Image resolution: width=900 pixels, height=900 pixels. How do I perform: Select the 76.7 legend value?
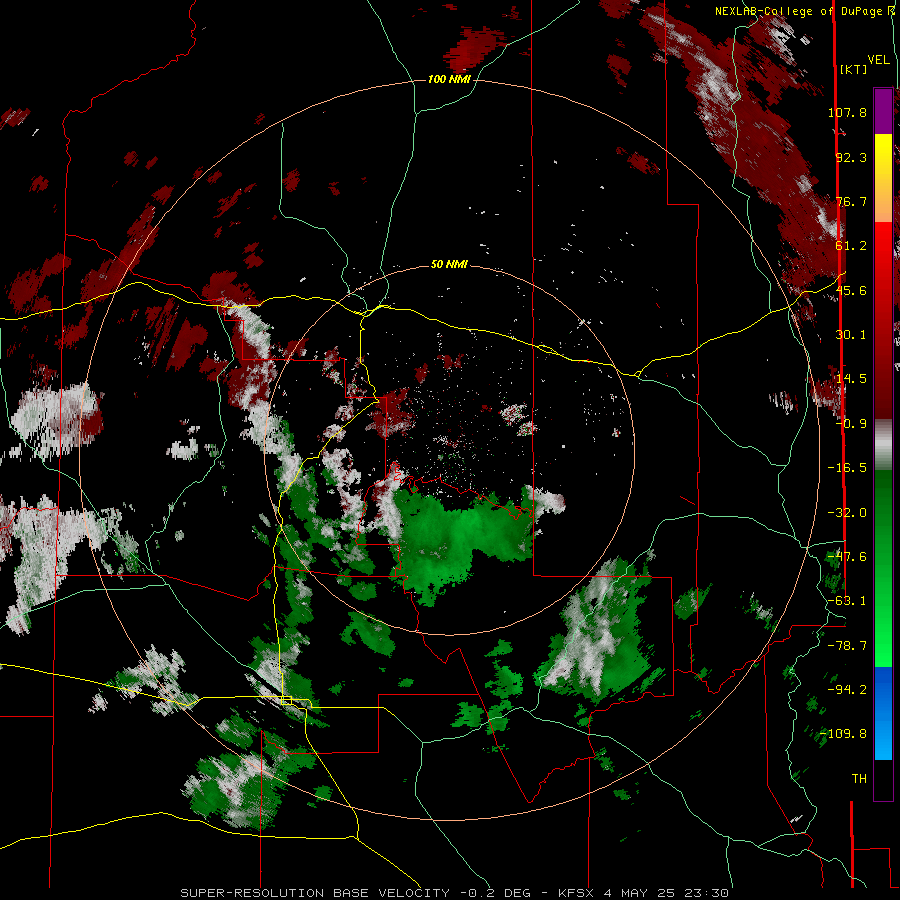851,201
